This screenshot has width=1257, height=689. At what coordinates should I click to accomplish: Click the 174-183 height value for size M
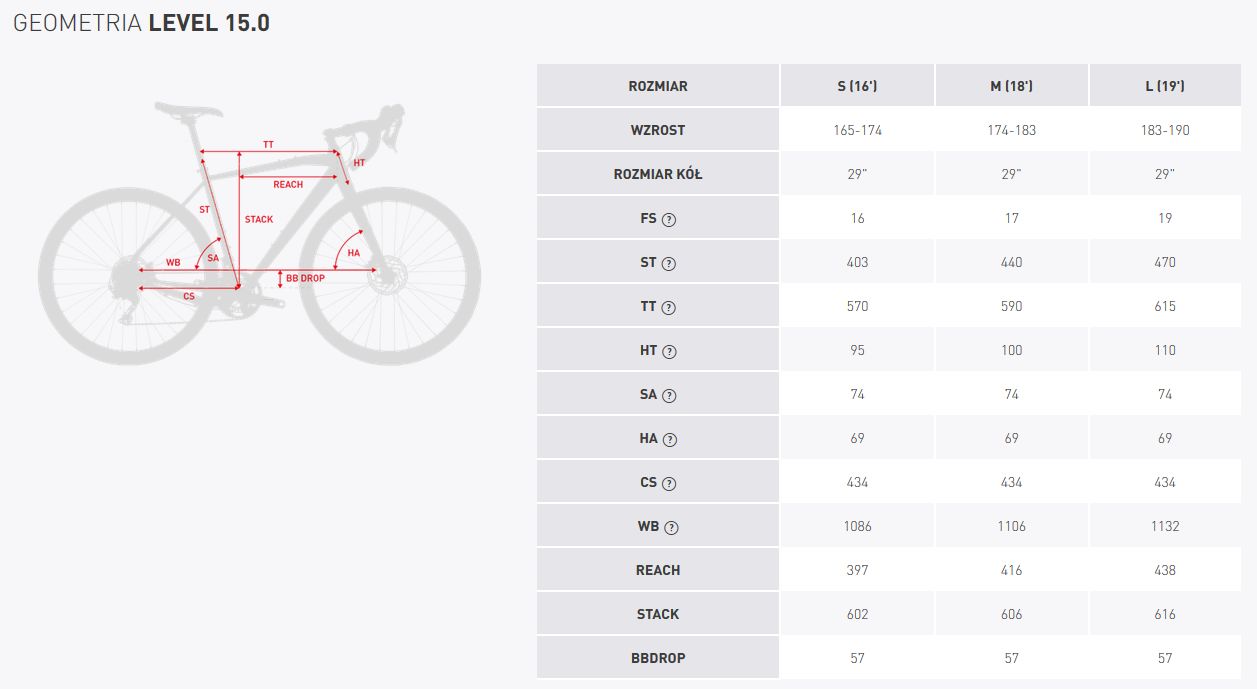coord(1011,130)
